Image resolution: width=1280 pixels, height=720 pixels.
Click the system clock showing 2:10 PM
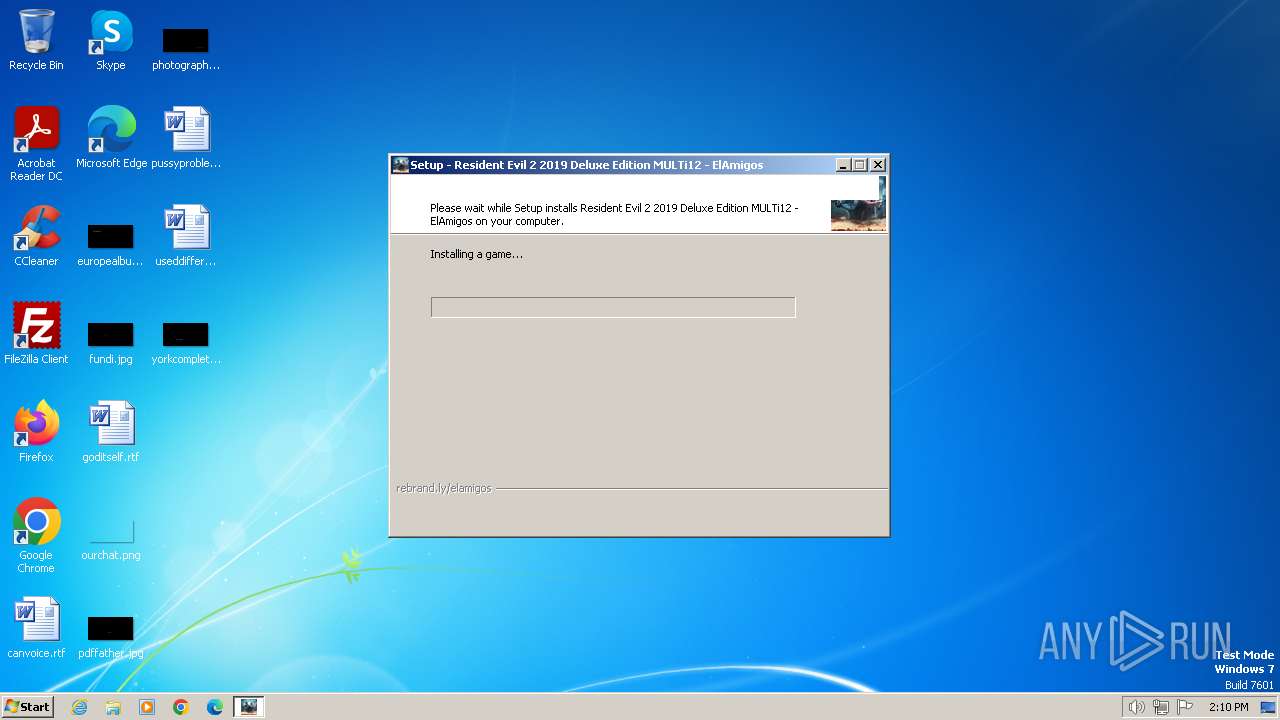[x=1228, y=707]
